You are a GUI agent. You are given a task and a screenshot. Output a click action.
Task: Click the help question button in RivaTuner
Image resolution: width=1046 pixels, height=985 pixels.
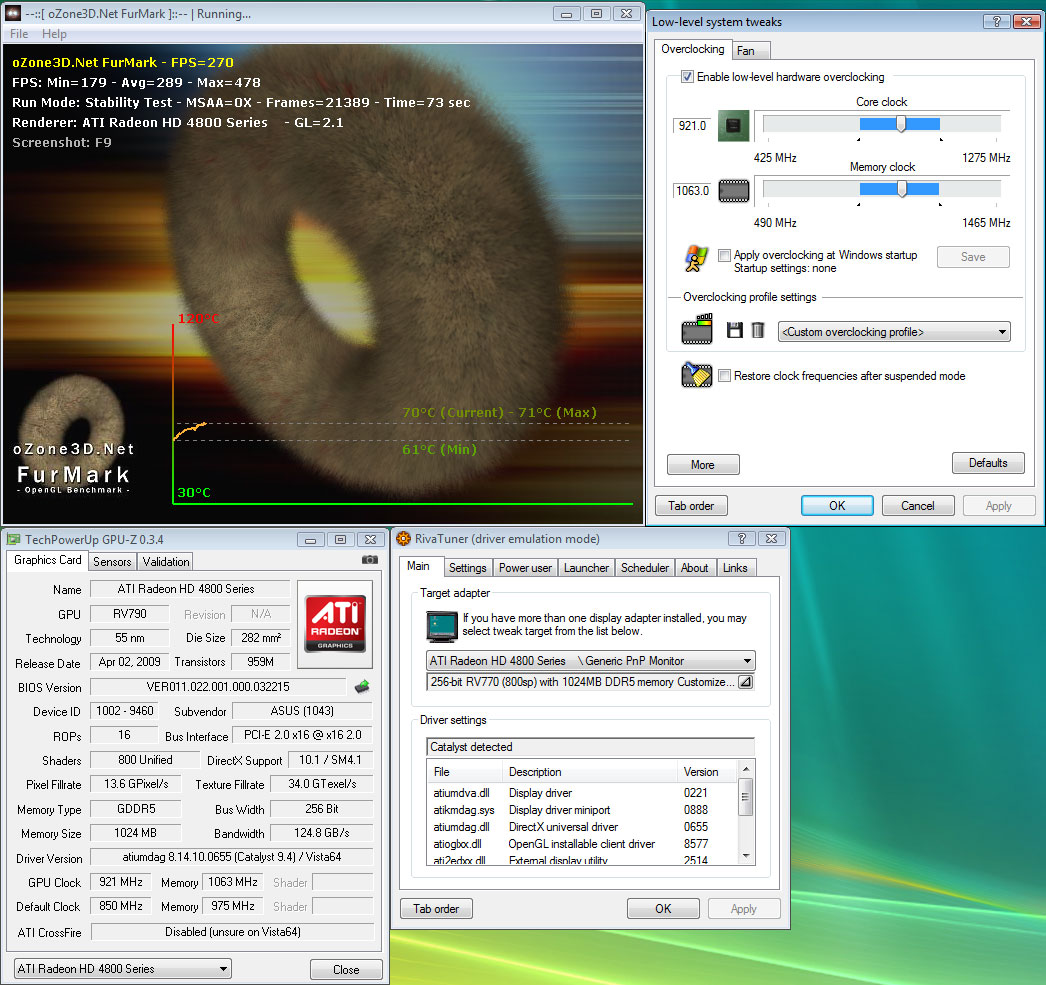(x=741, y=538)
